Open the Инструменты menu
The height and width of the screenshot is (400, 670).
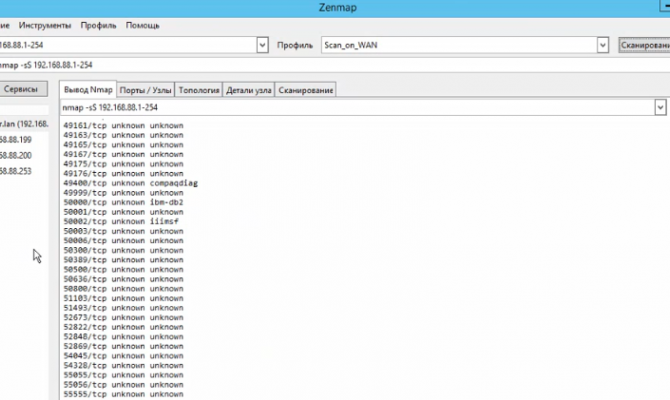pos(45,26)
